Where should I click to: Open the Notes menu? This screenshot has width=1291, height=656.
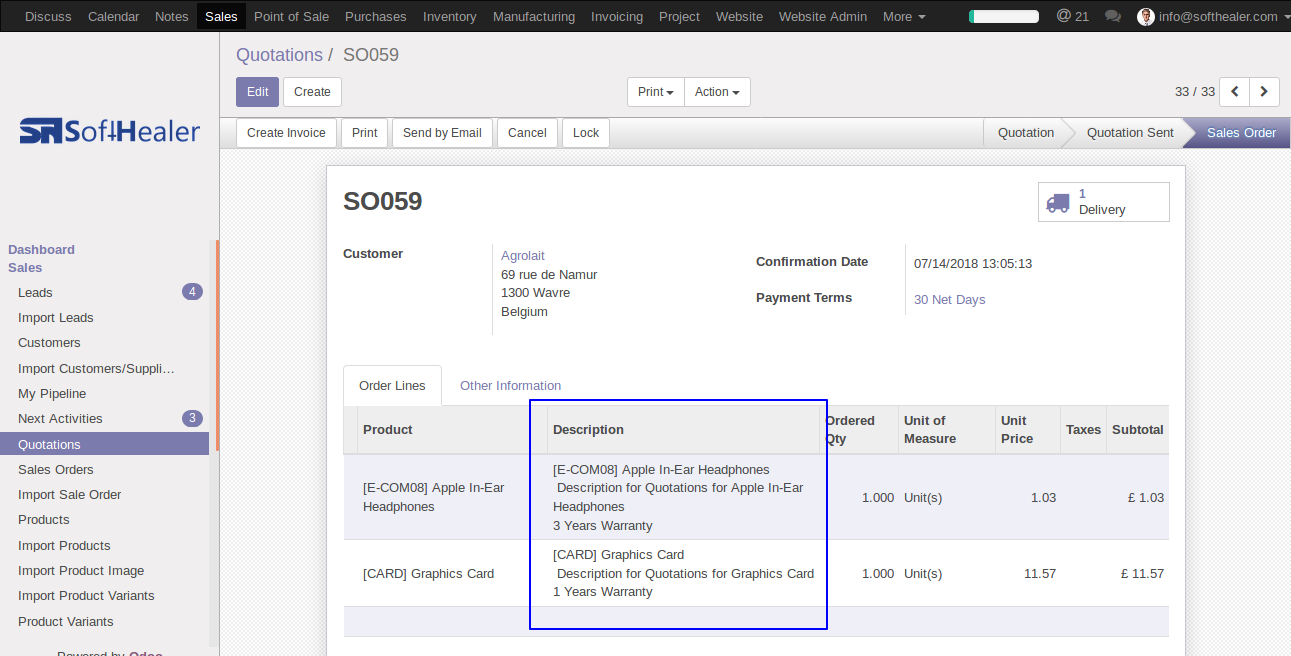coord(172,17)
